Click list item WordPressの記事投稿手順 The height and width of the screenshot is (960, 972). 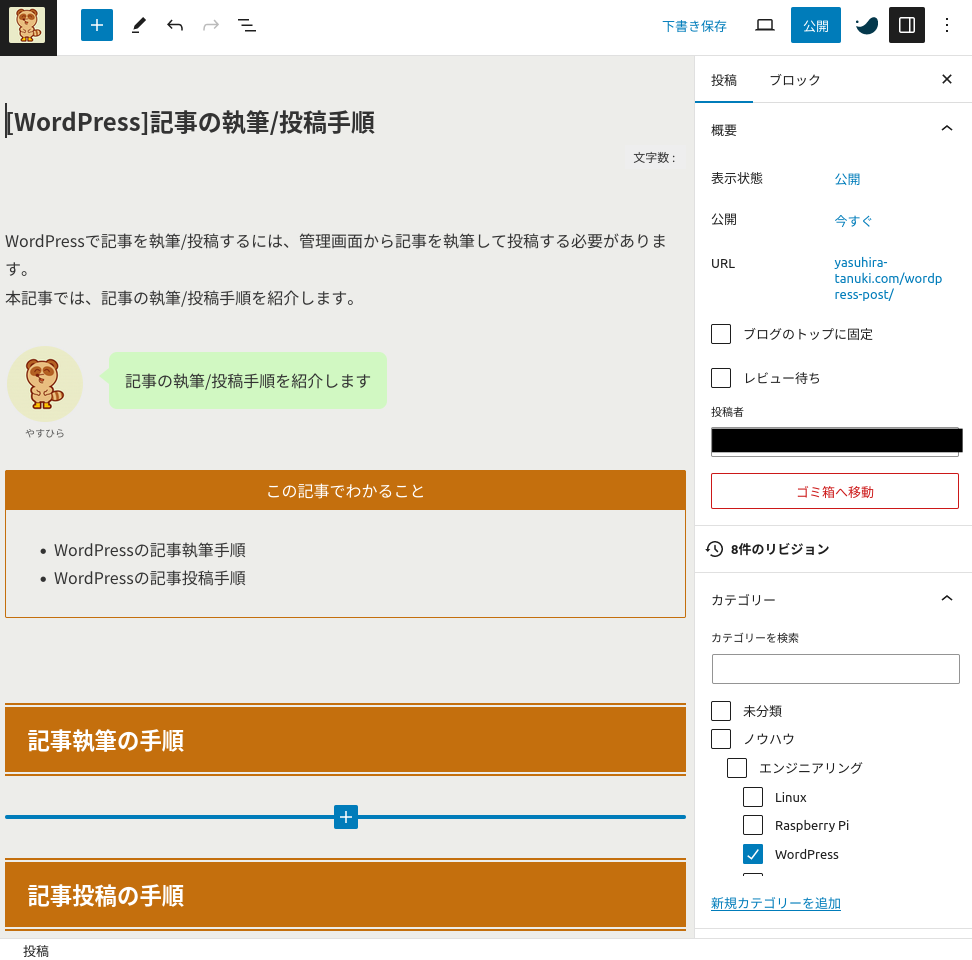point(150,578)
